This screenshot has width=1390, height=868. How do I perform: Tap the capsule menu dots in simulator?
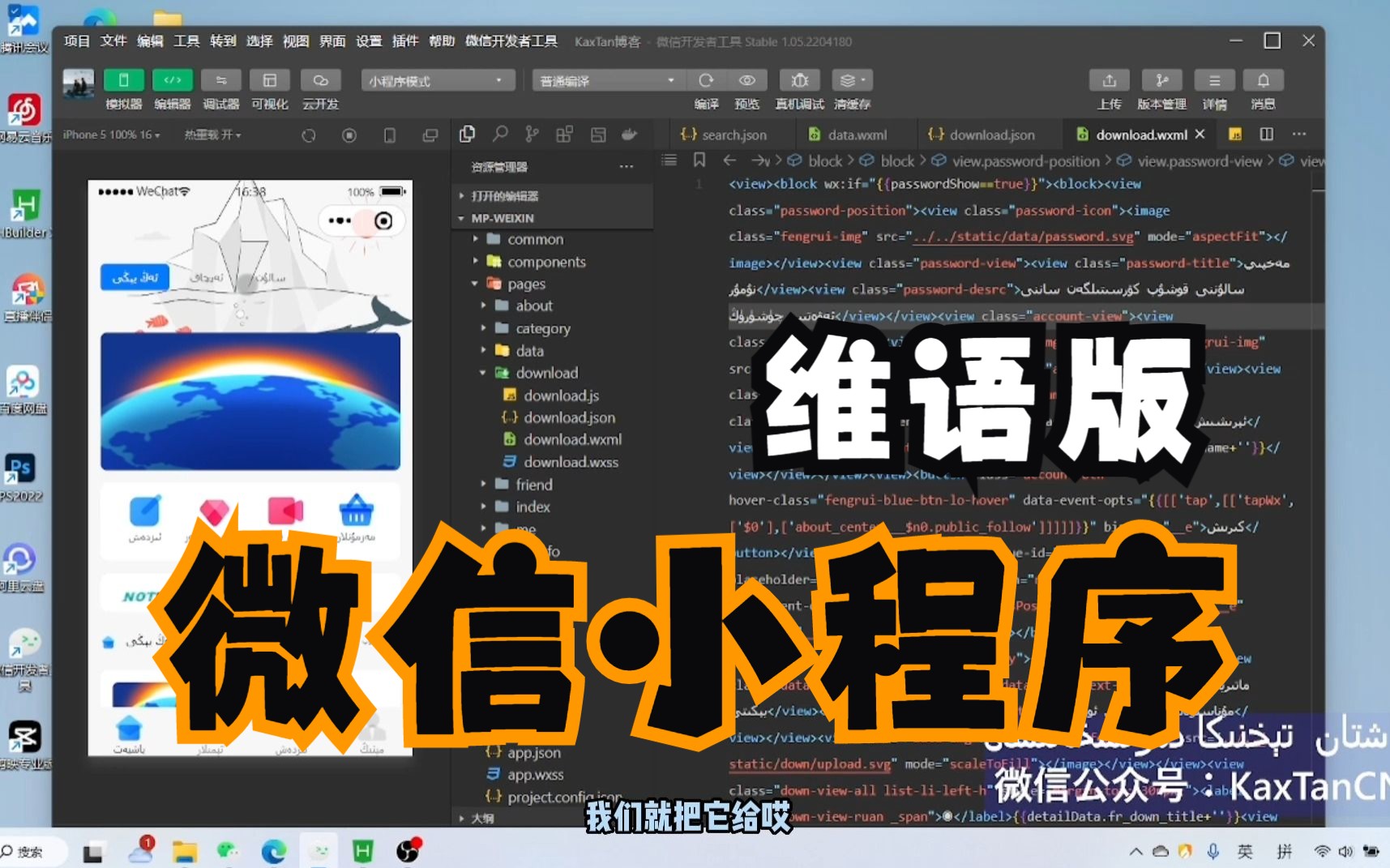pos(340,220)
